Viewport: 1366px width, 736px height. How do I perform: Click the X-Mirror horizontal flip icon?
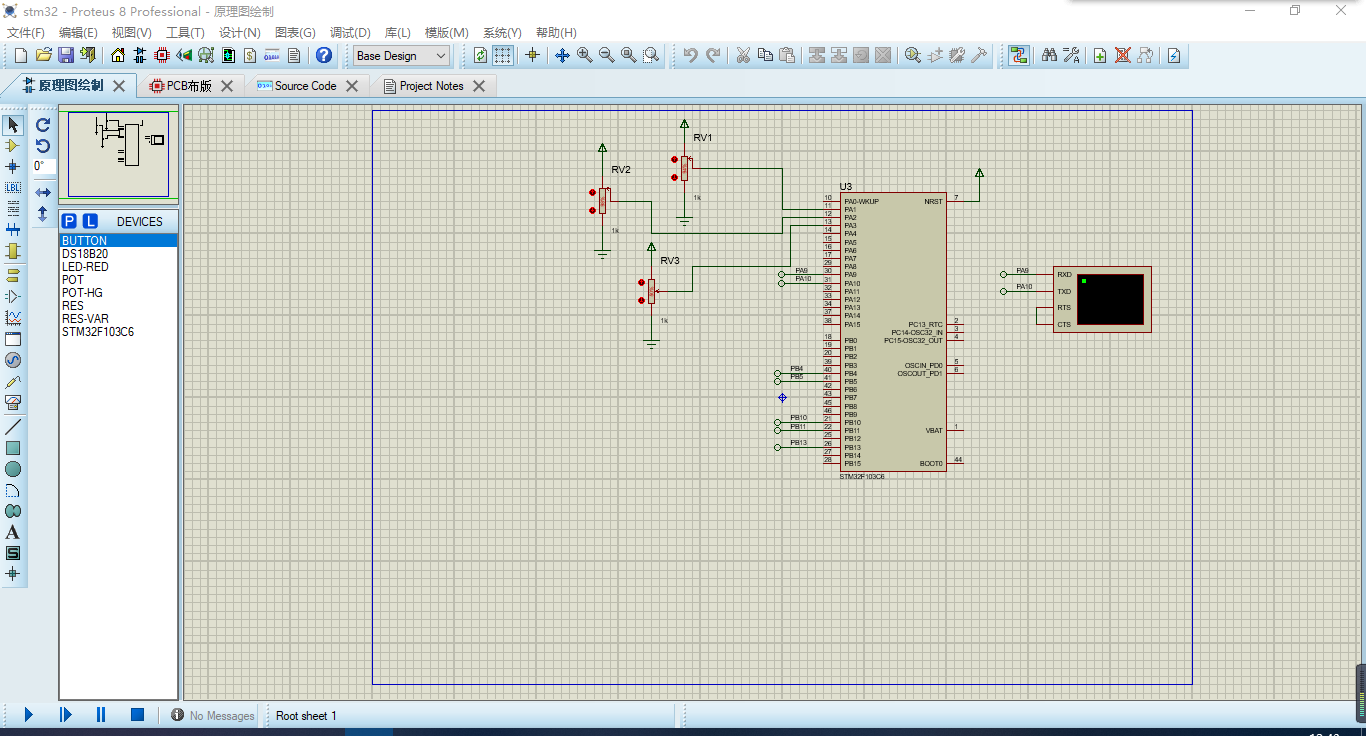43,192
